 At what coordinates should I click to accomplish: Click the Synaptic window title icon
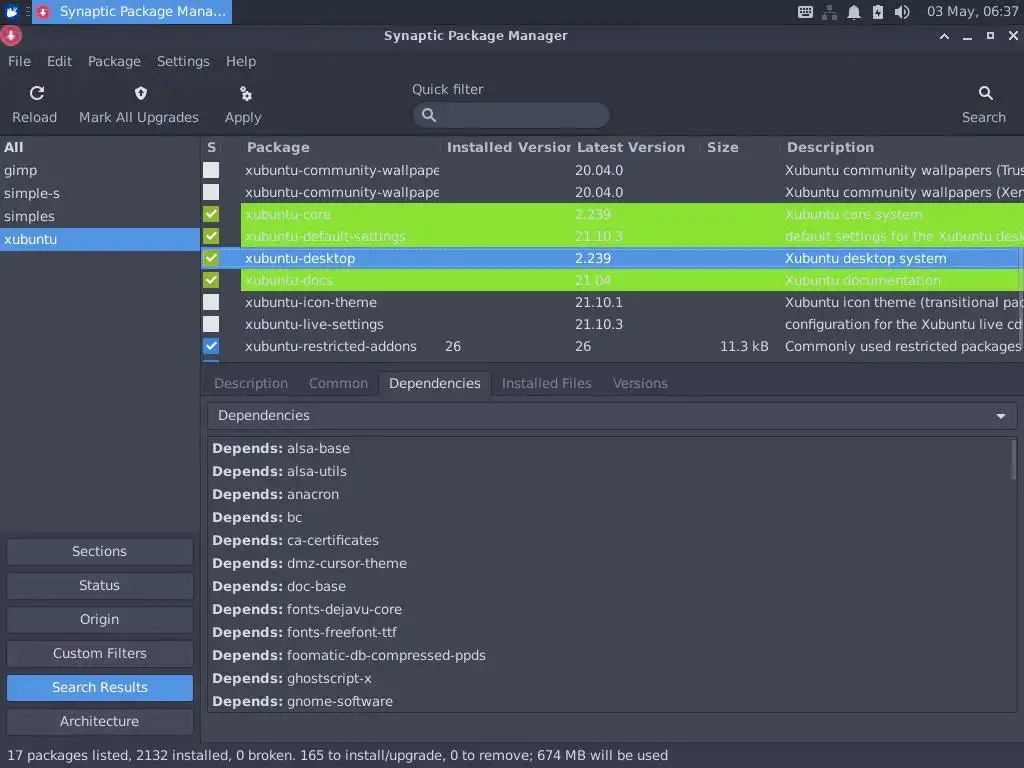click(x=11, y=35)
